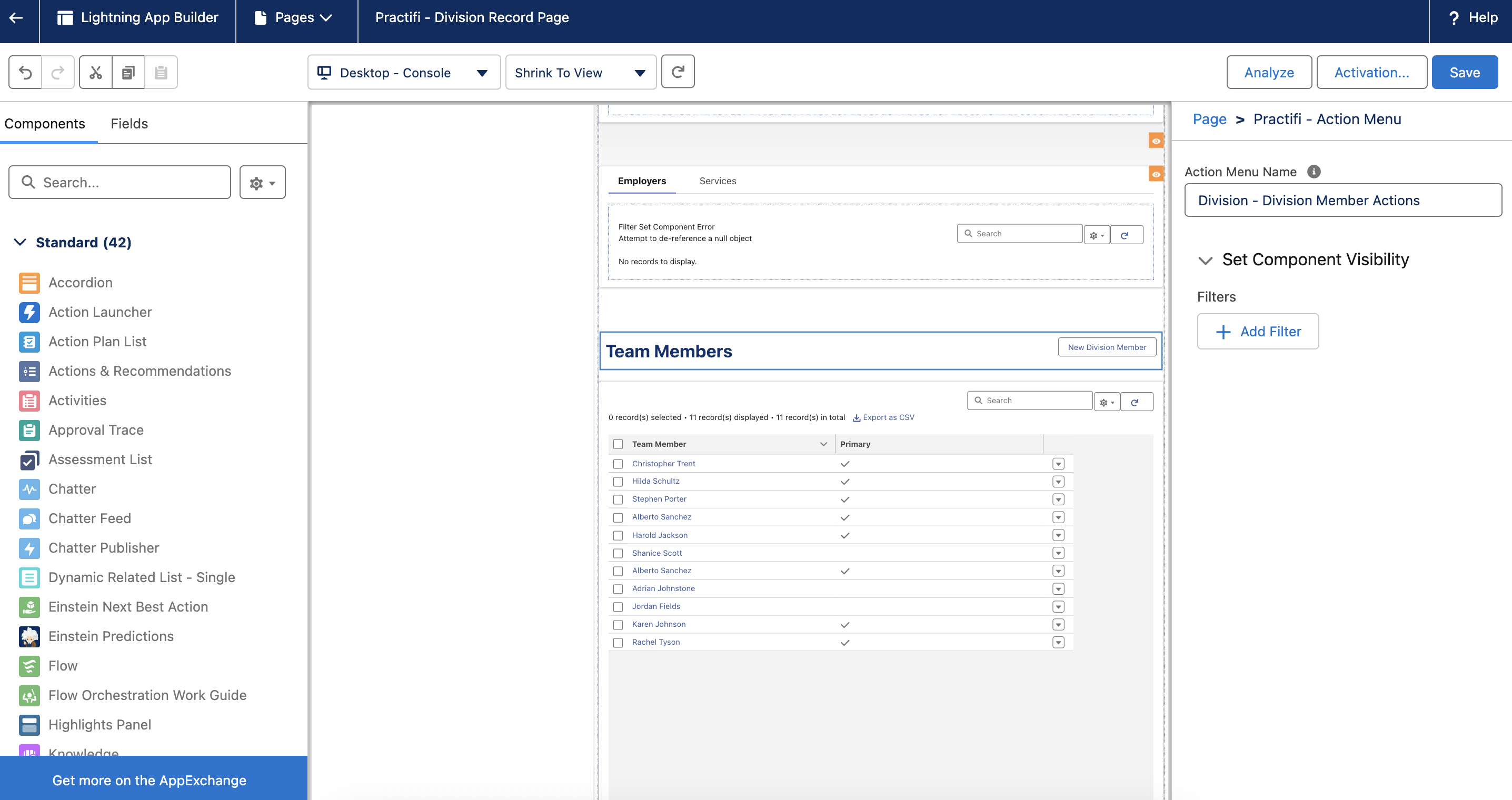Open the Shrink To View zoom dropdown
This screenshot has height=800, width=1512.
pyautogui.click(x=580, y=72)
